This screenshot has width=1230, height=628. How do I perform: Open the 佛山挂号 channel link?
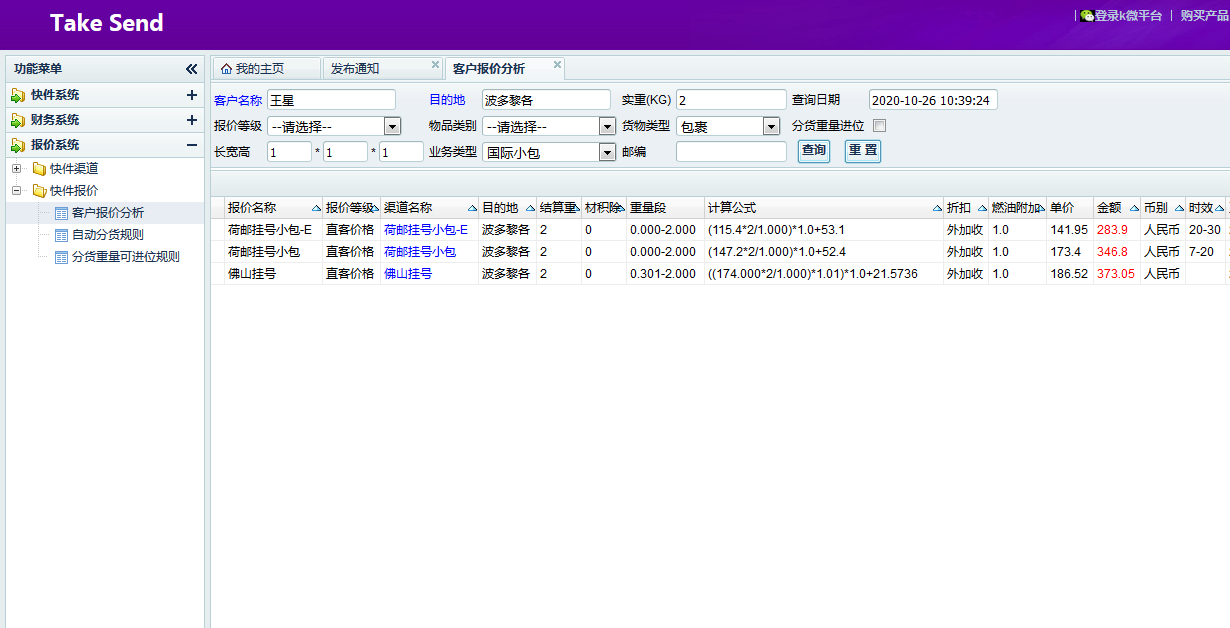[x=408, y=274]
